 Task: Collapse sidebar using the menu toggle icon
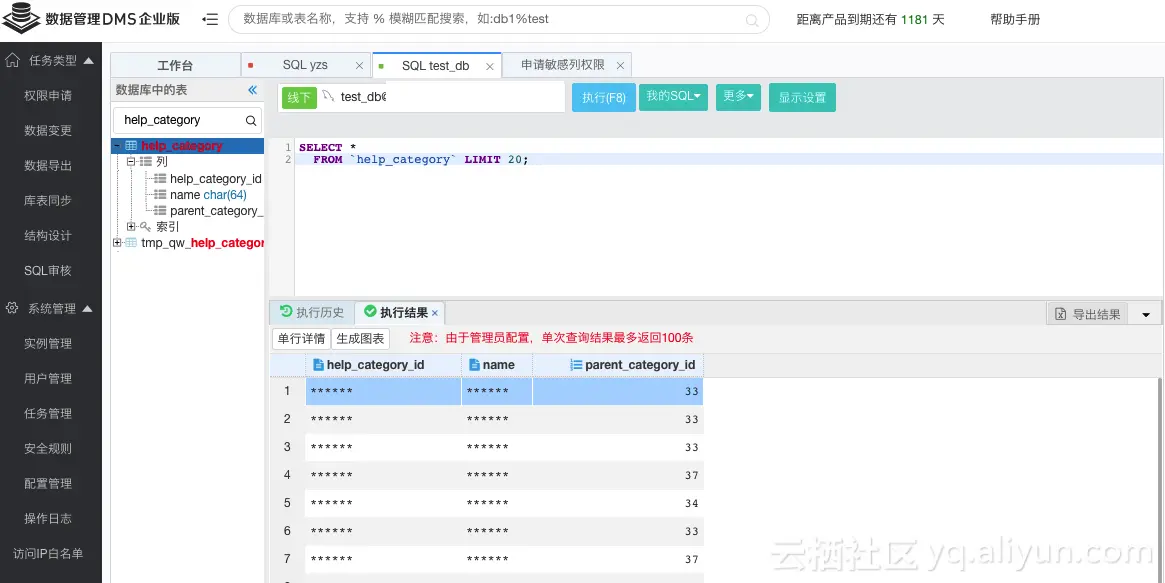(x=210, y=20)
